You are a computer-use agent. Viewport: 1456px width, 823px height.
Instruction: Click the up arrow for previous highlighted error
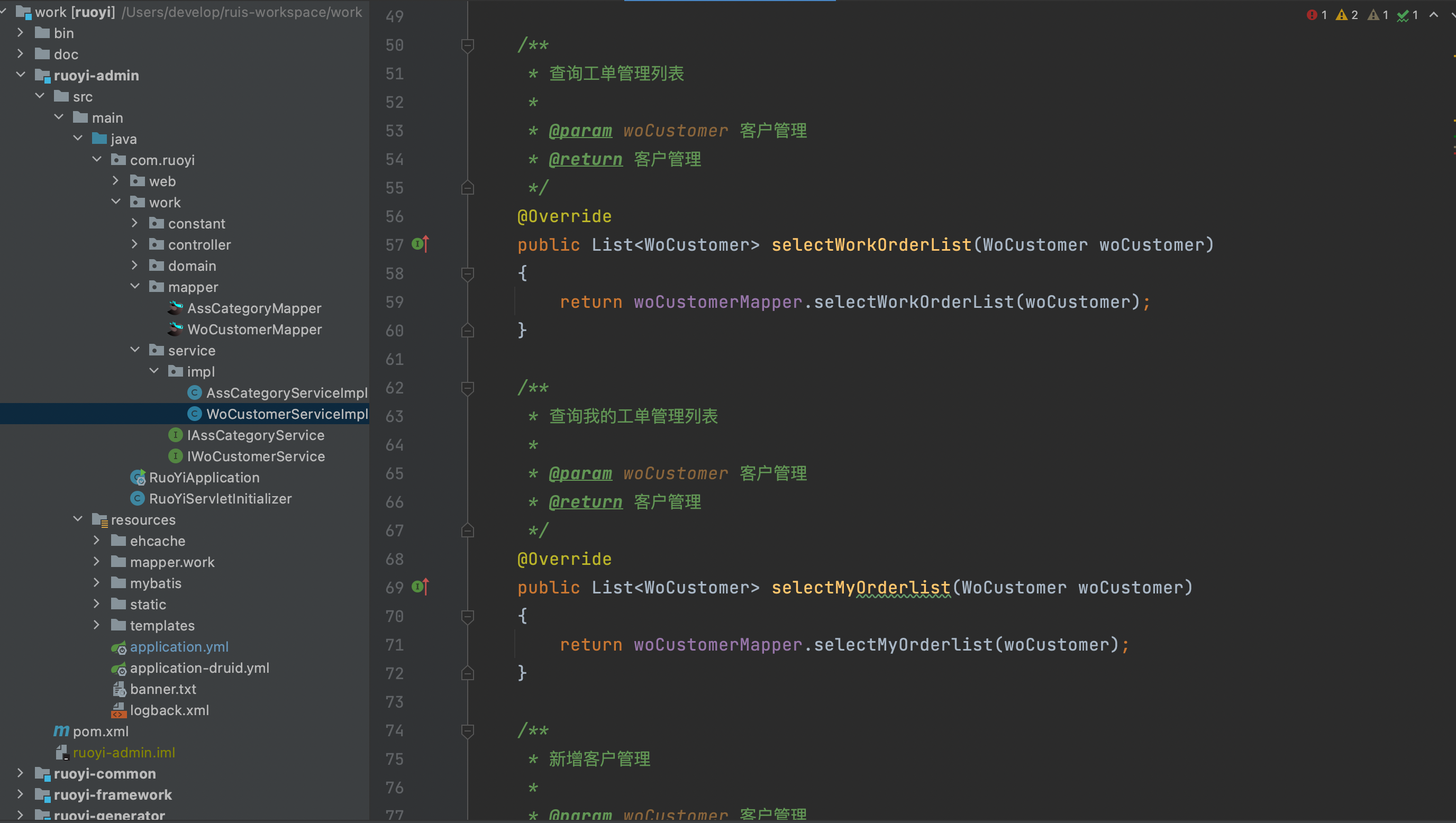pos(1434,15)
